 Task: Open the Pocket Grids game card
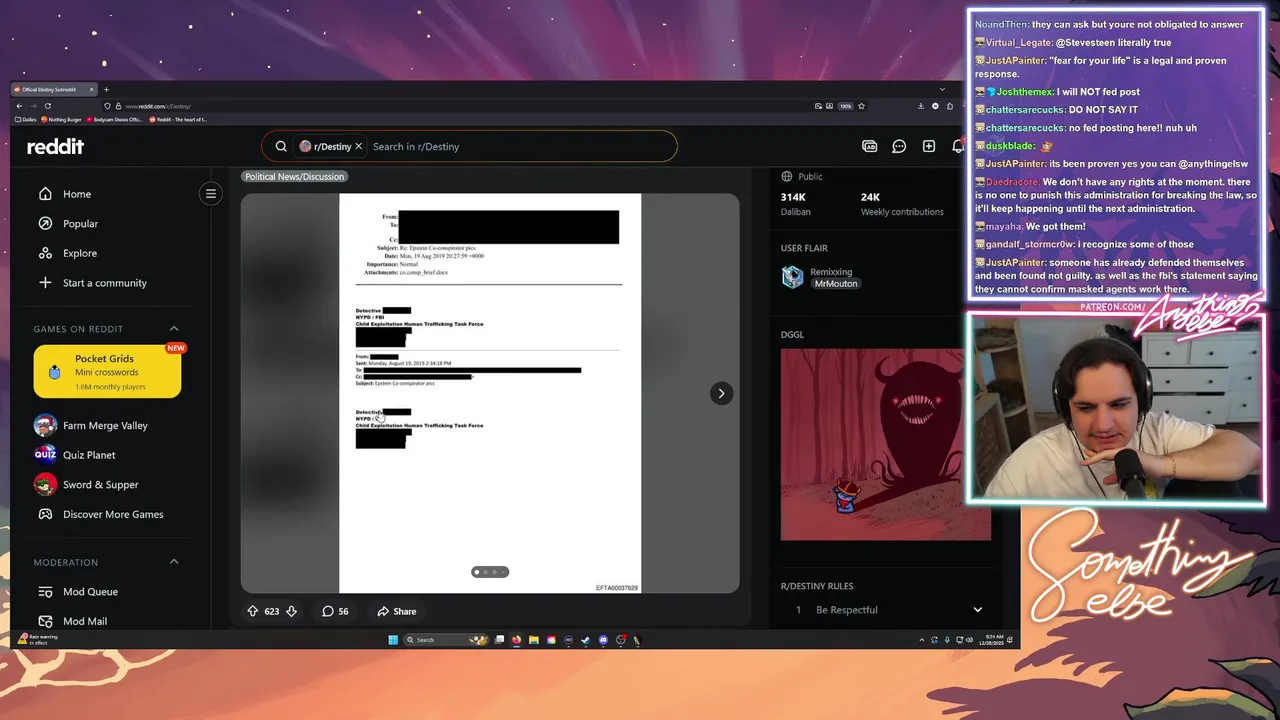pos(107,371)
